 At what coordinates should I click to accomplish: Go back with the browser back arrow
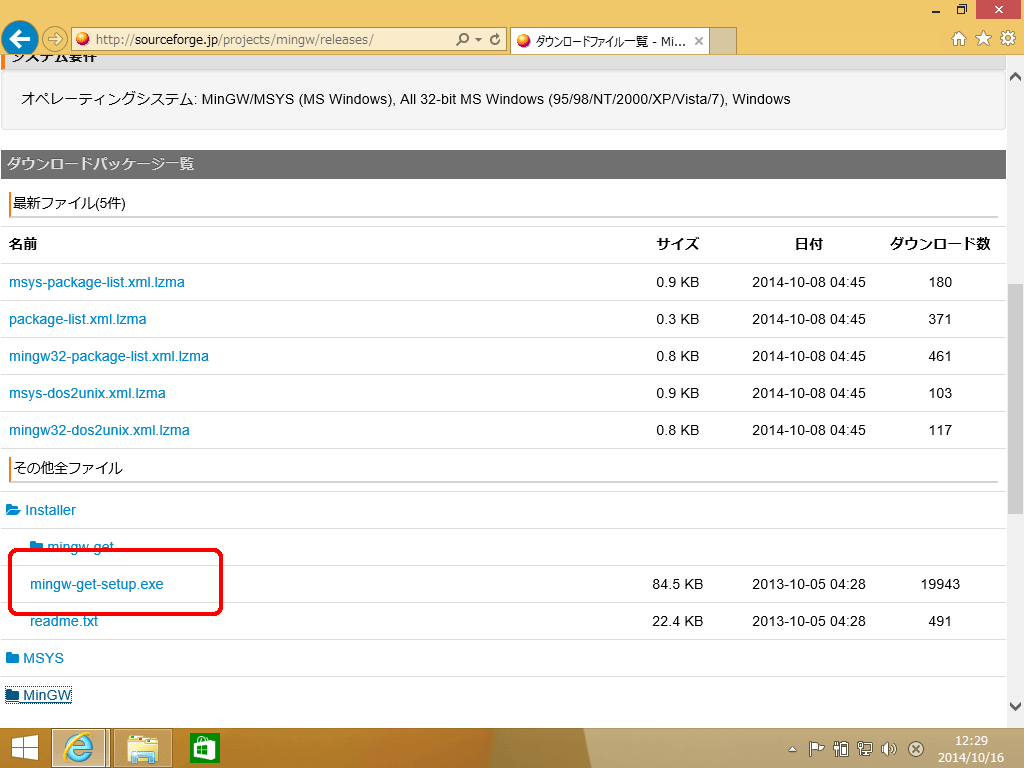(x=20, y=39)
